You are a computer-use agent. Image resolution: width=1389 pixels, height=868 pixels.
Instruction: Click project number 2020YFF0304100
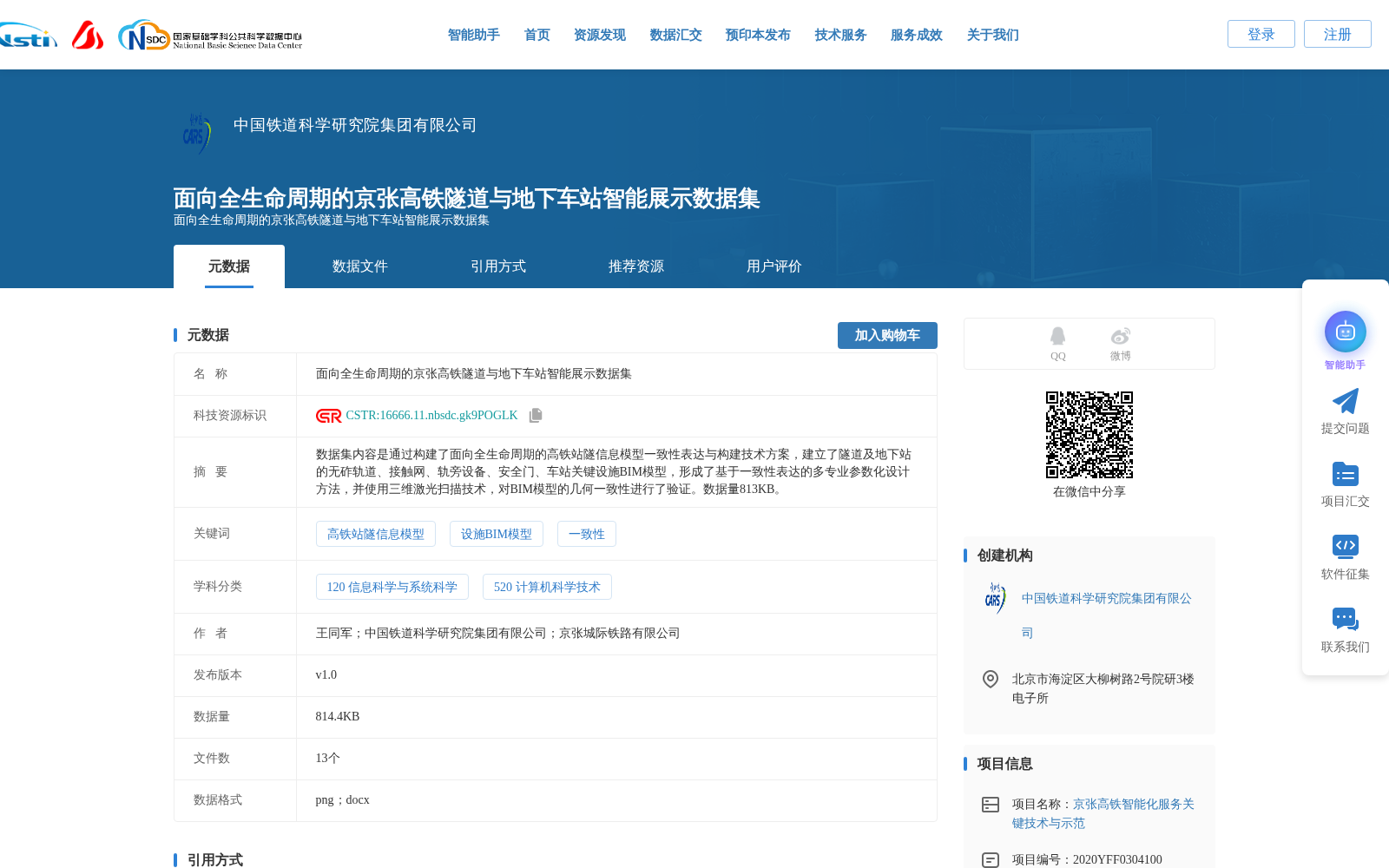pos(1116,860)
